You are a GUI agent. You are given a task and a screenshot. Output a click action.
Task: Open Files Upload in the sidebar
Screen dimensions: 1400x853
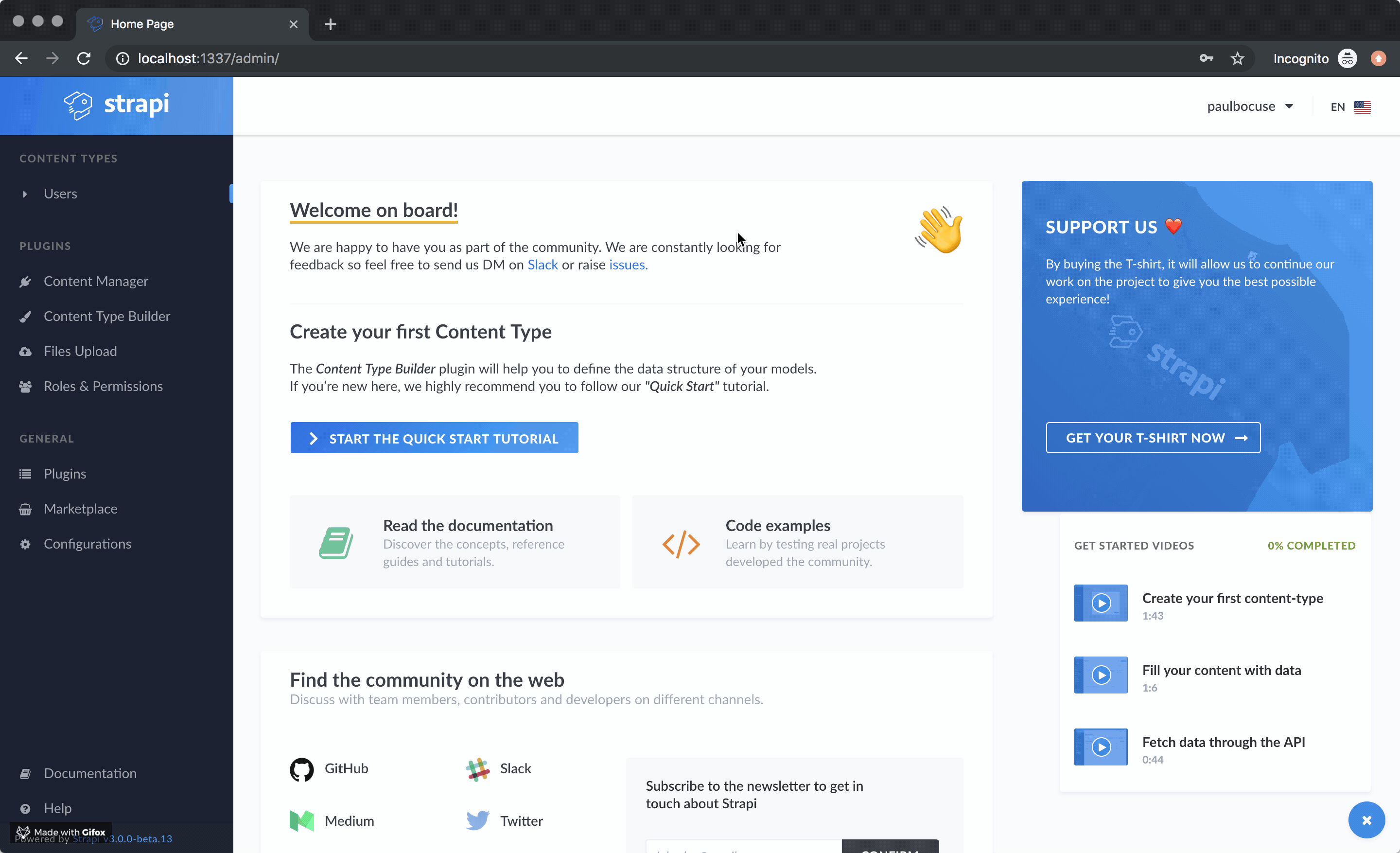click(80, 351)
